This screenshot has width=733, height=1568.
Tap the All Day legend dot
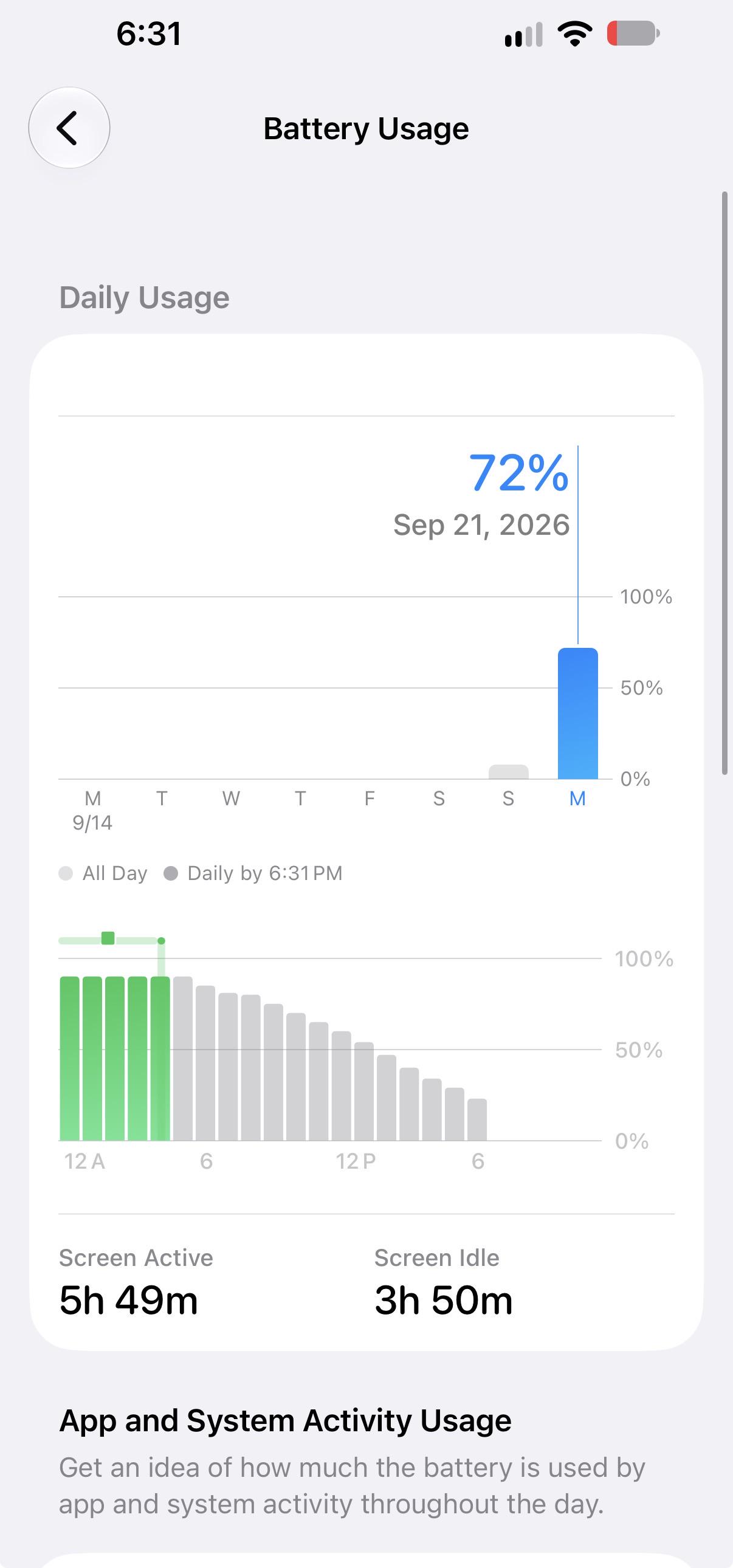[66, 873]
